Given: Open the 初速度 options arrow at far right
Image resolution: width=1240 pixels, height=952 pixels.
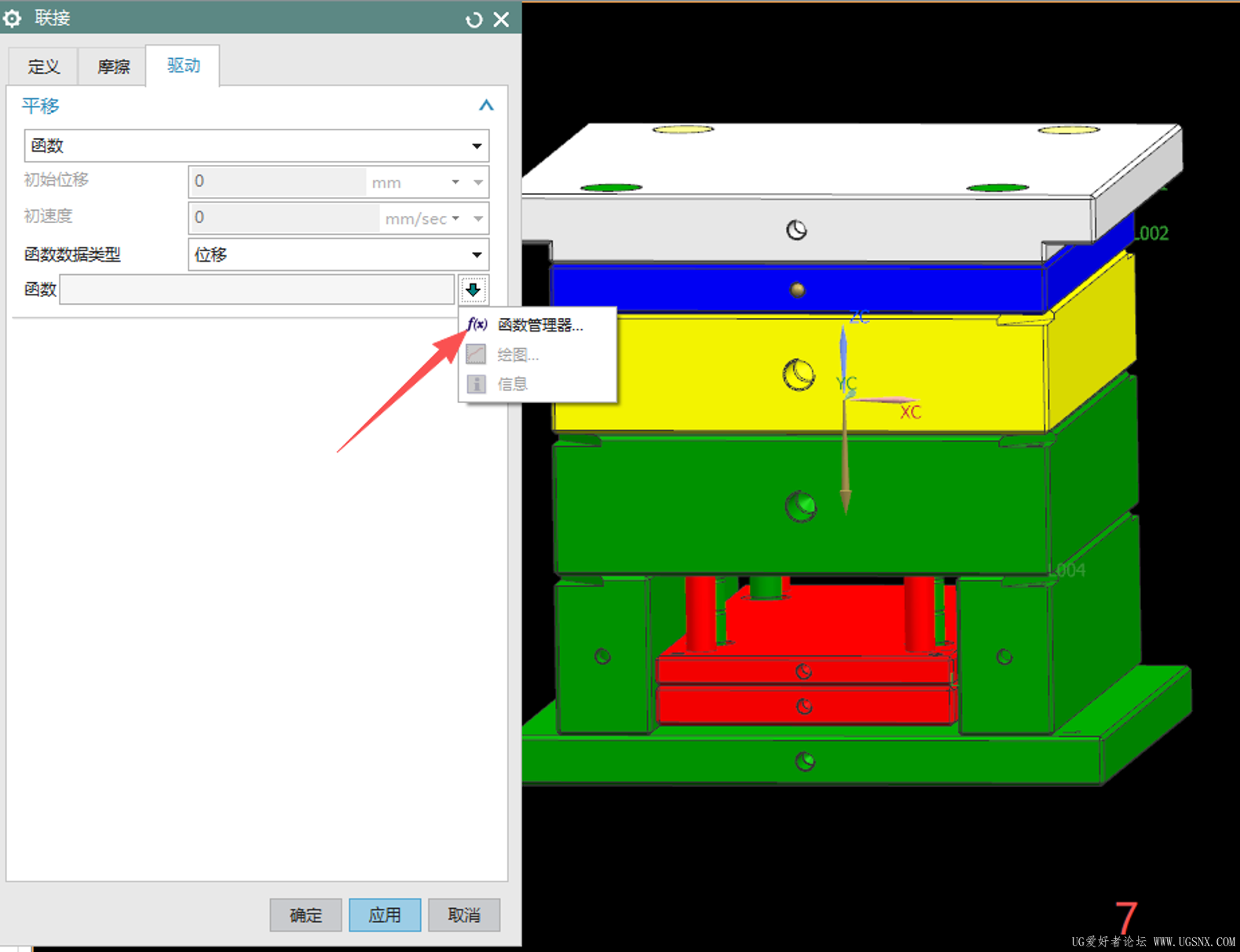Looking at the screenshot, I should pos(478,218).
